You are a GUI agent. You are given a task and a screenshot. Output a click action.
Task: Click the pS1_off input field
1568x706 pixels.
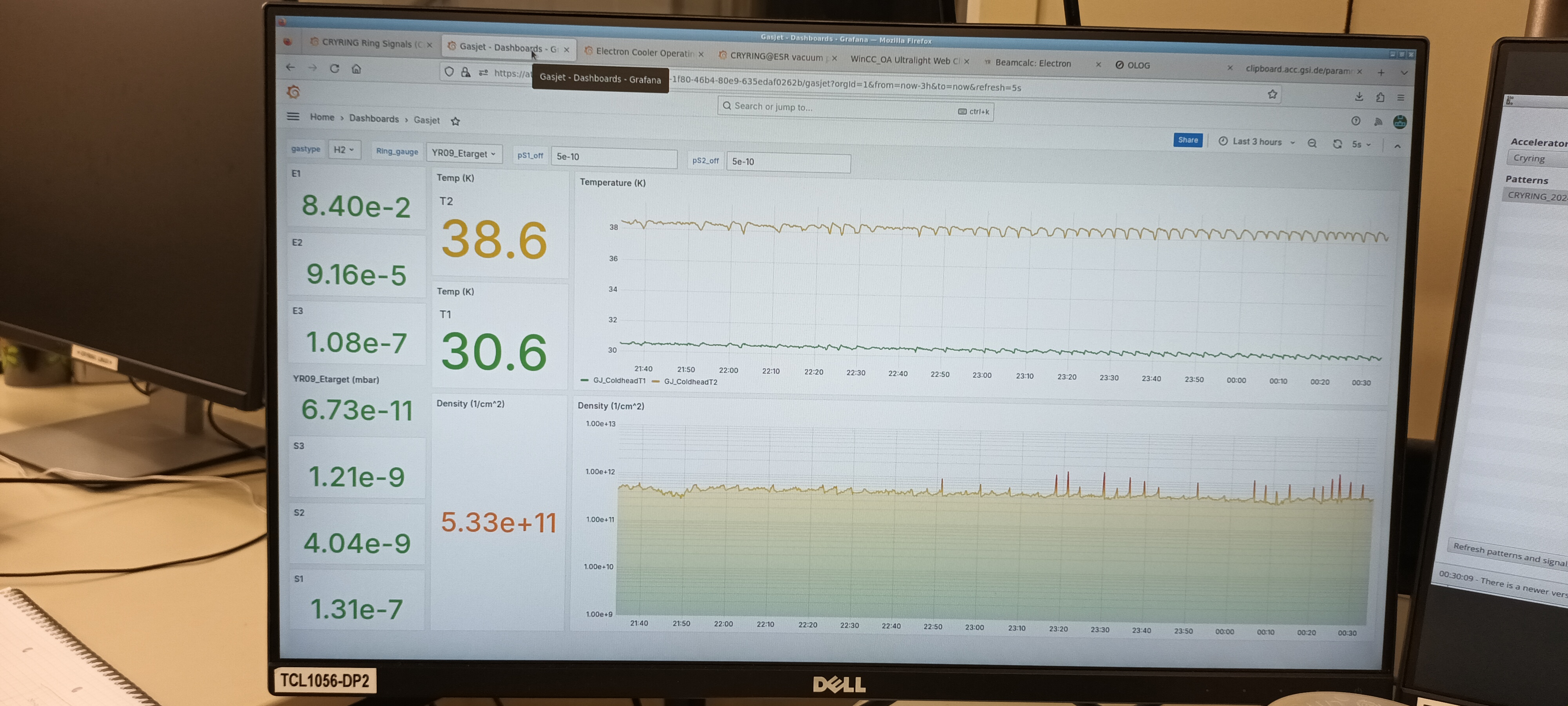tap(613, 157)
